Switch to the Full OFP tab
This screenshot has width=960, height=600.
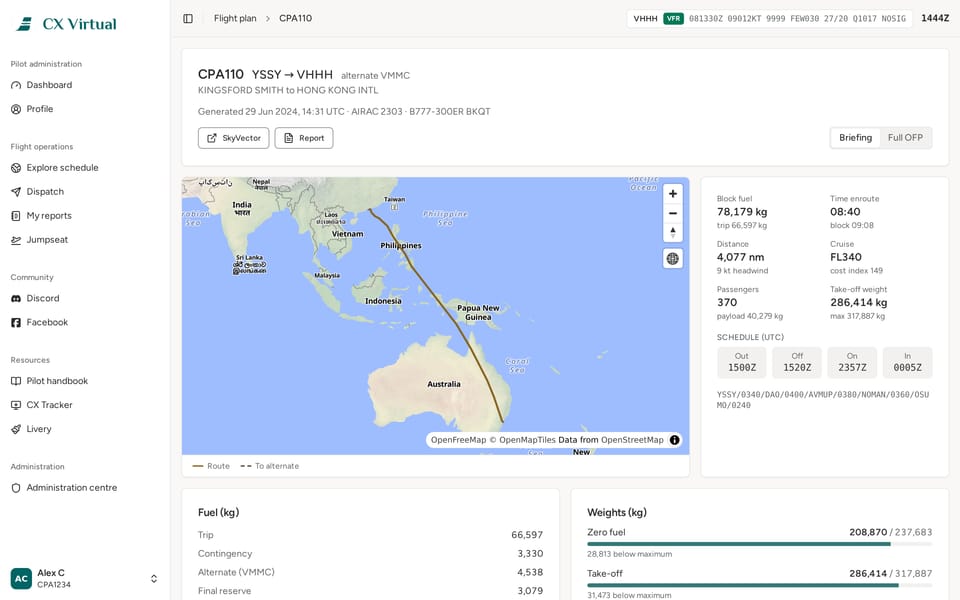point(905,138)
